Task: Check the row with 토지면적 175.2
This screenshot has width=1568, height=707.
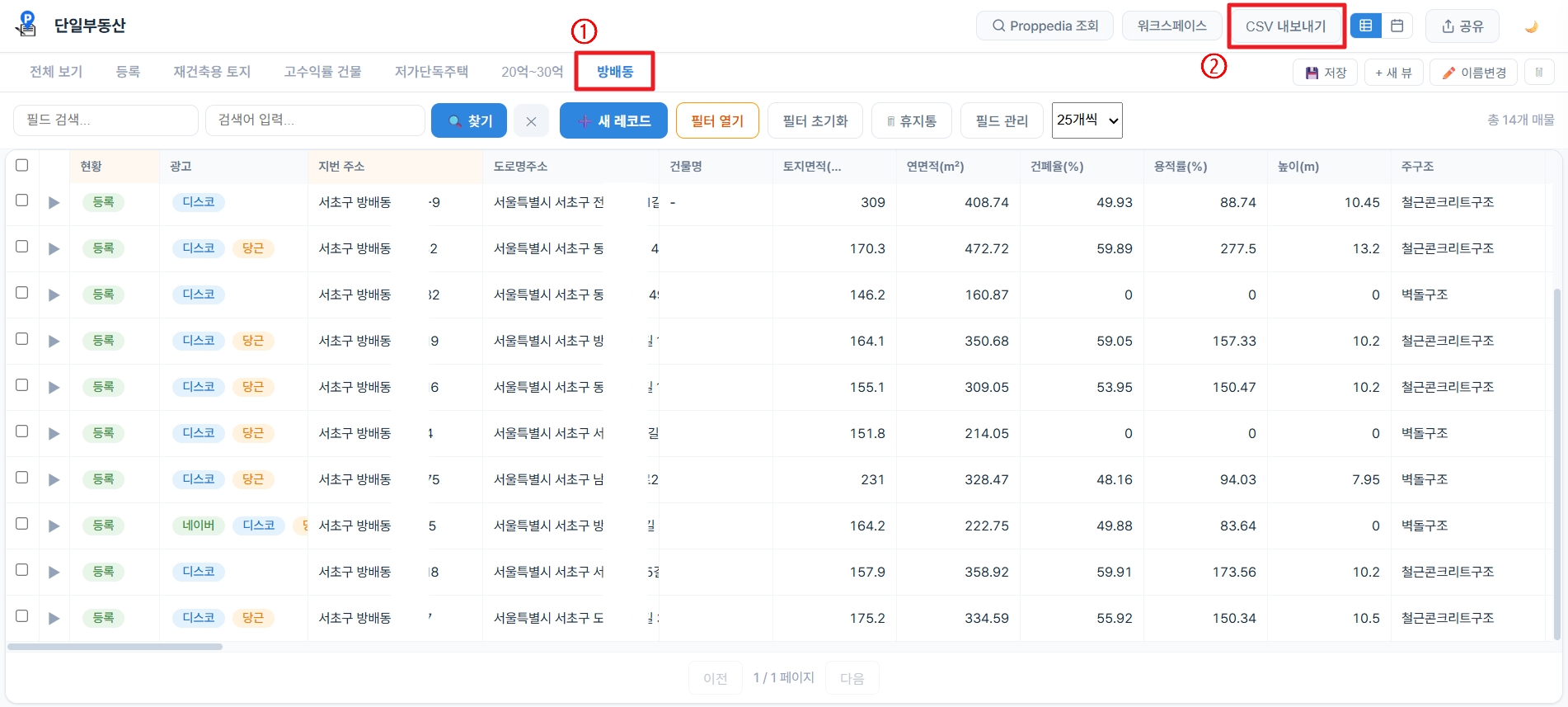Action: tap(22, 616)
